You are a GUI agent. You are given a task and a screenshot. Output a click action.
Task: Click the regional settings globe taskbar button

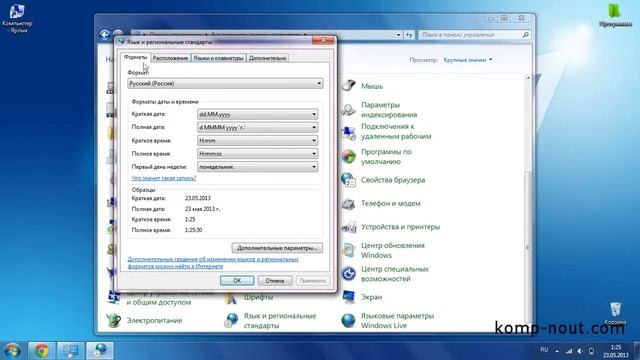(x=100, y=351)
